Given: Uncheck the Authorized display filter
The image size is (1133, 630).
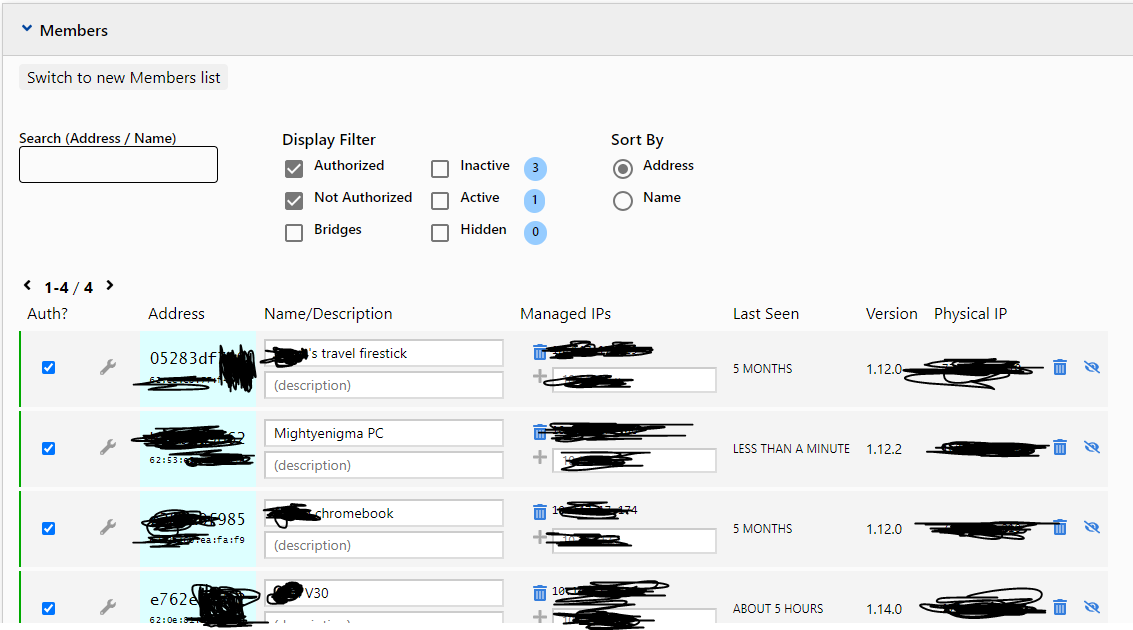Looking at the screenshot, I should coord(294,168).
